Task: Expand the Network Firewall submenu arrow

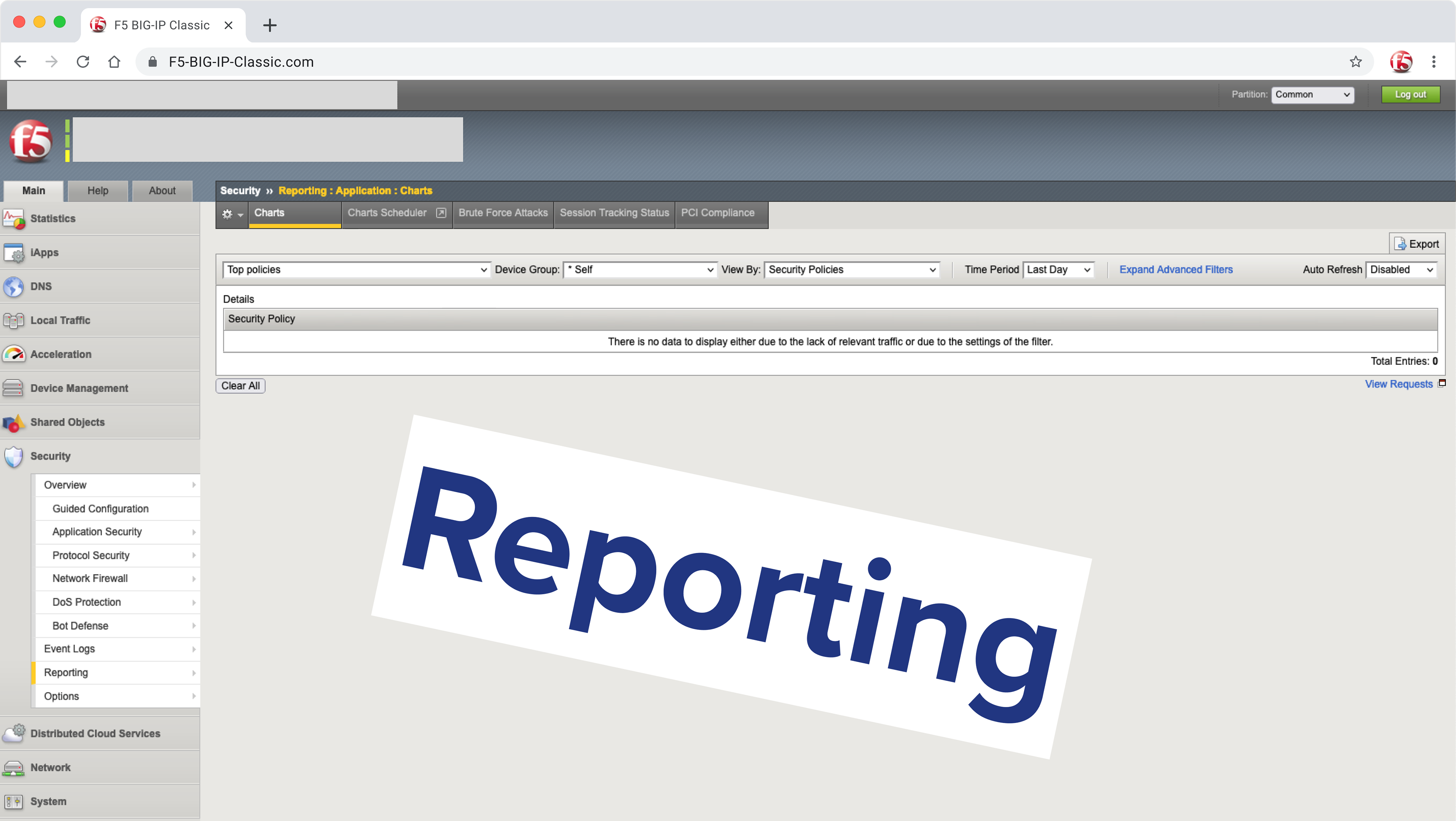Action: click(x=193, y=578)
